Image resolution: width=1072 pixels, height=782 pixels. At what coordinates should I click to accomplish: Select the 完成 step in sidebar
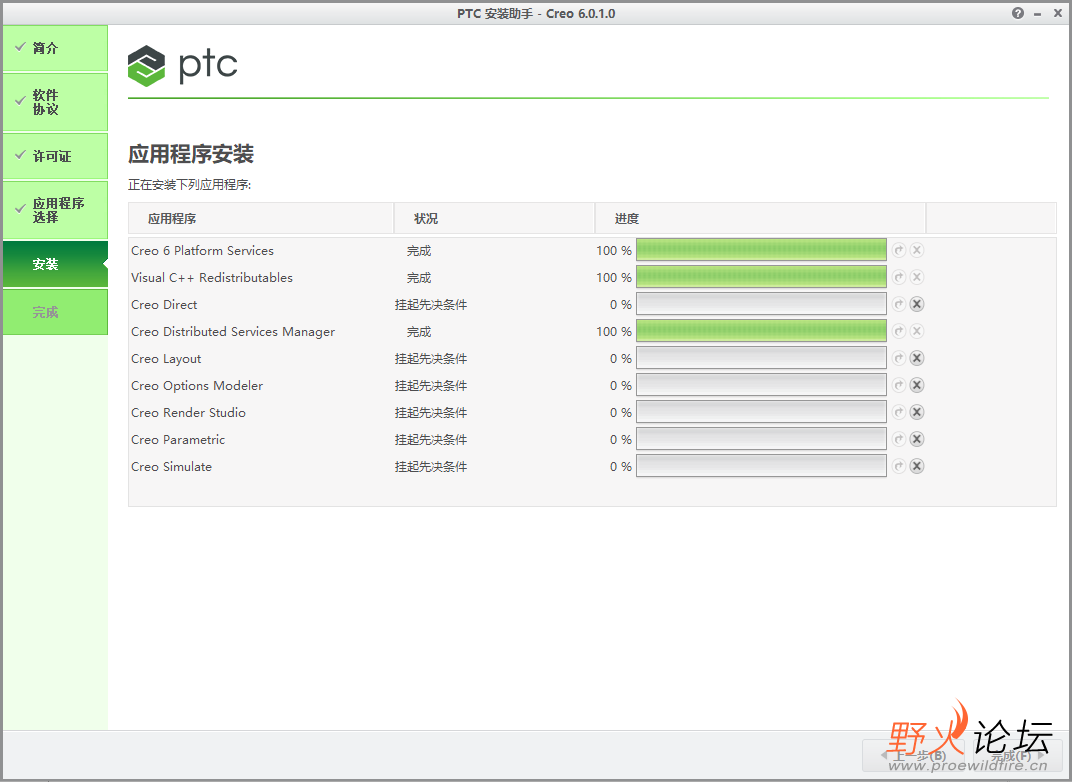point(55,312)
